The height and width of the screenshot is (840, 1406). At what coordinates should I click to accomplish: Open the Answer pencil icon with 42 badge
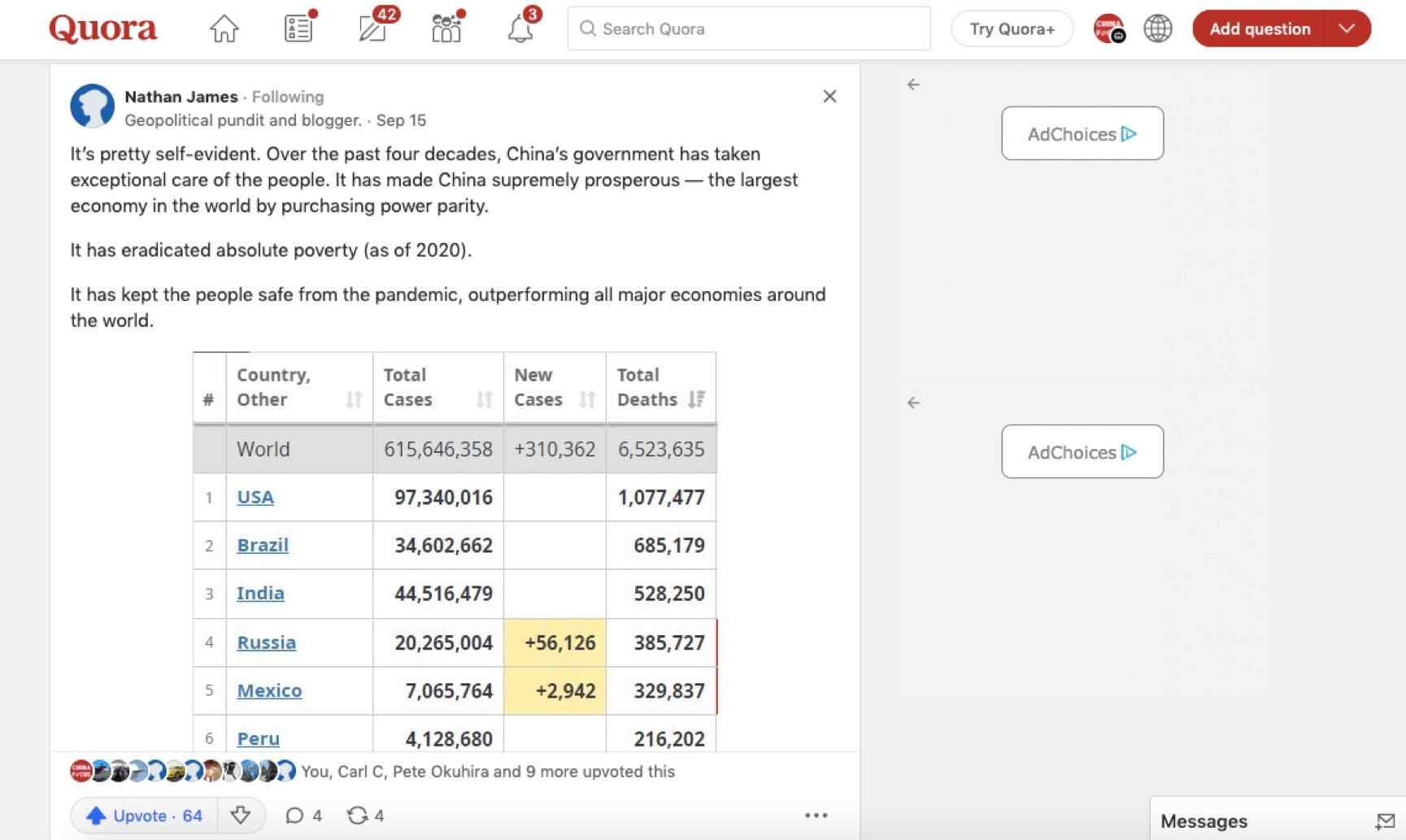pos(373,29)
